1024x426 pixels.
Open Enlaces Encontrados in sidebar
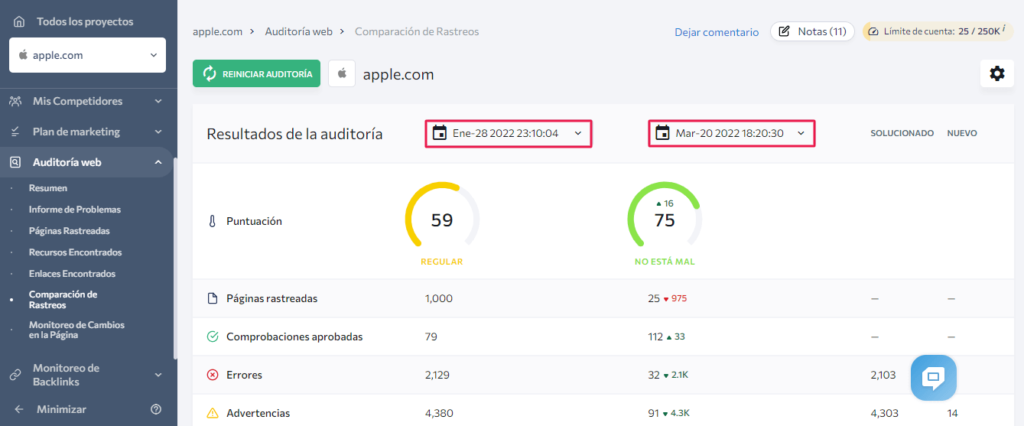click(72, 274)
